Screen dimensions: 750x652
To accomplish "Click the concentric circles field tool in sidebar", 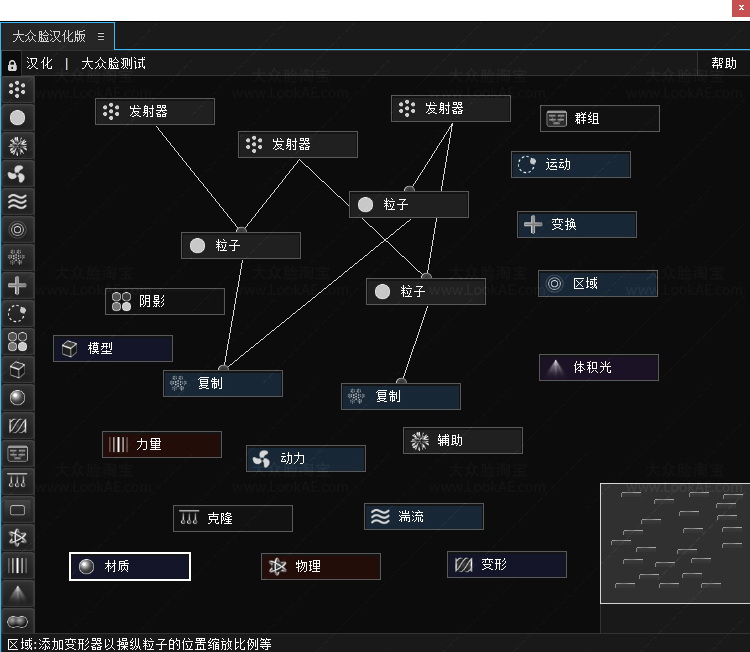I will (17, 229).
